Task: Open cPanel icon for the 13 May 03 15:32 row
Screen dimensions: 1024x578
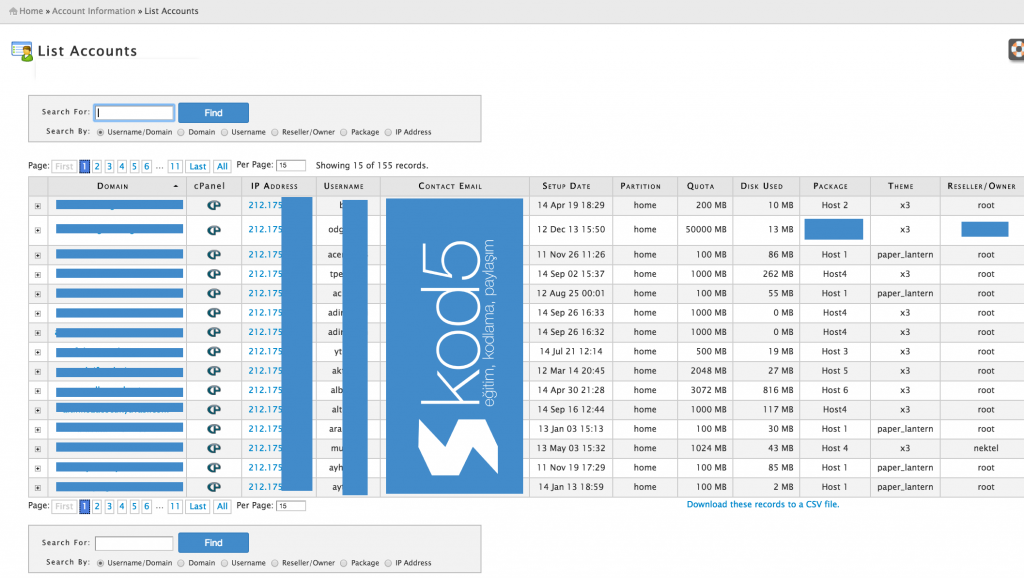Action: point(214,449)
